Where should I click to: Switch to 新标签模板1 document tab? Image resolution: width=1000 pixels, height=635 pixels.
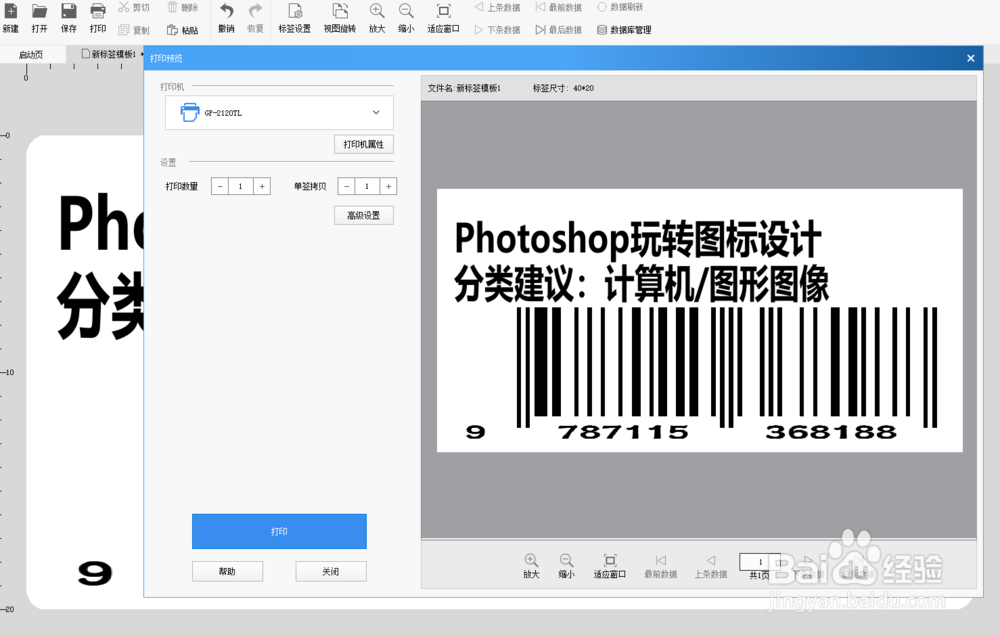tap(108, 55)
